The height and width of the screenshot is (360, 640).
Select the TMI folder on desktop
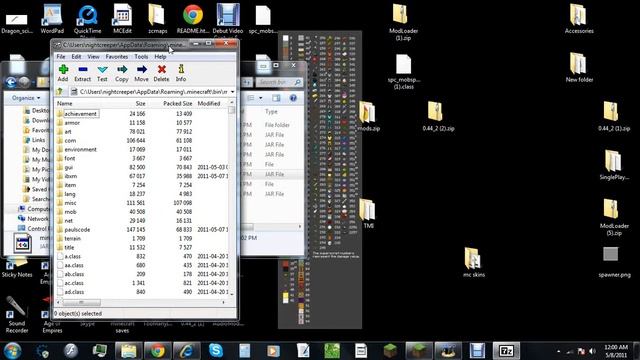pos(368,213)
